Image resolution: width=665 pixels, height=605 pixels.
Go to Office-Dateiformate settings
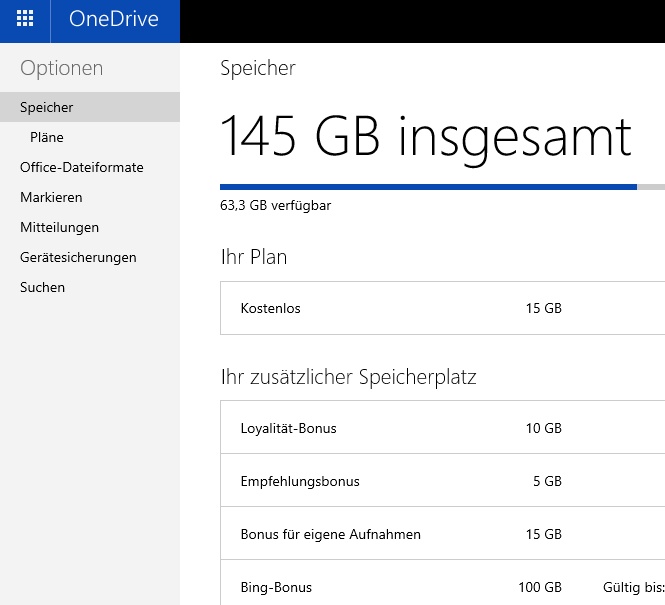click(81, 167)
